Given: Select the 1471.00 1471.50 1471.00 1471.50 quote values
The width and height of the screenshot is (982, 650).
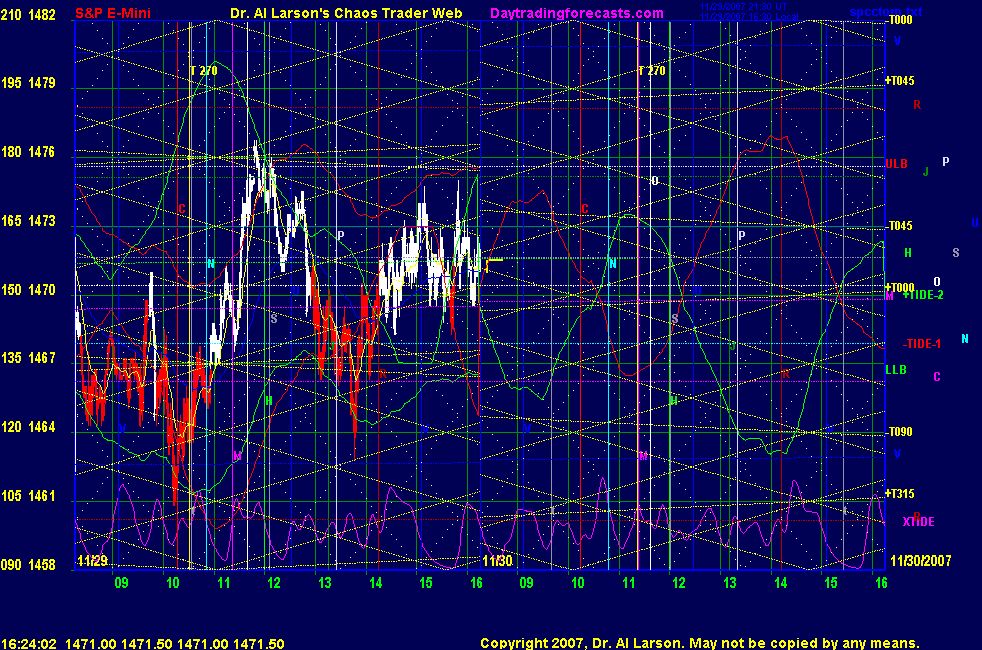Looking at the screenshot, I should [x=175, y=644].
